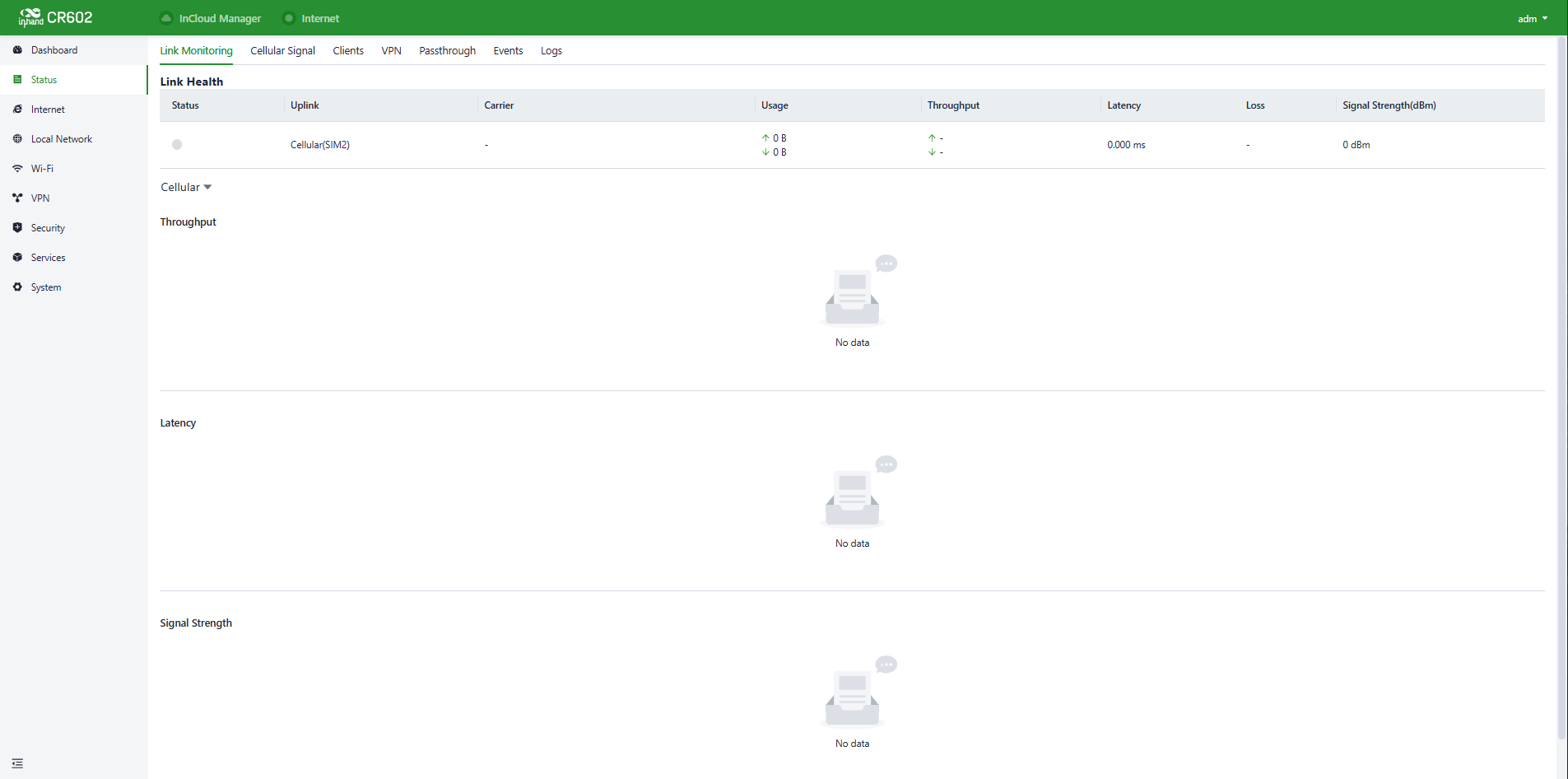Open the Events tab
1568x779 pixels.
508,51
